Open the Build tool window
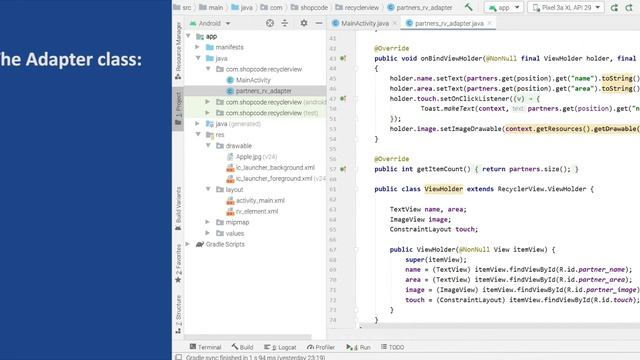The width and height of the screenshot is (640, 360). (x=242, y=347)
